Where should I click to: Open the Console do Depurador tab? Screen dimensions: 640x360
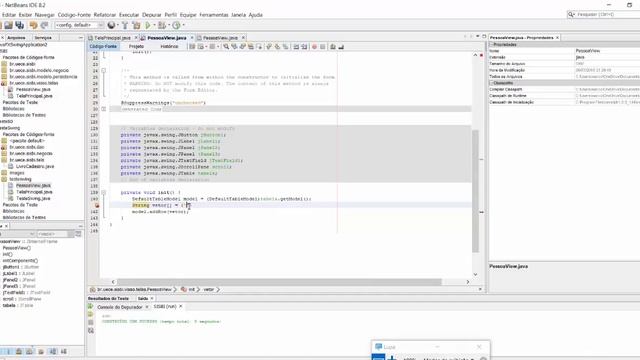[120, 307]
